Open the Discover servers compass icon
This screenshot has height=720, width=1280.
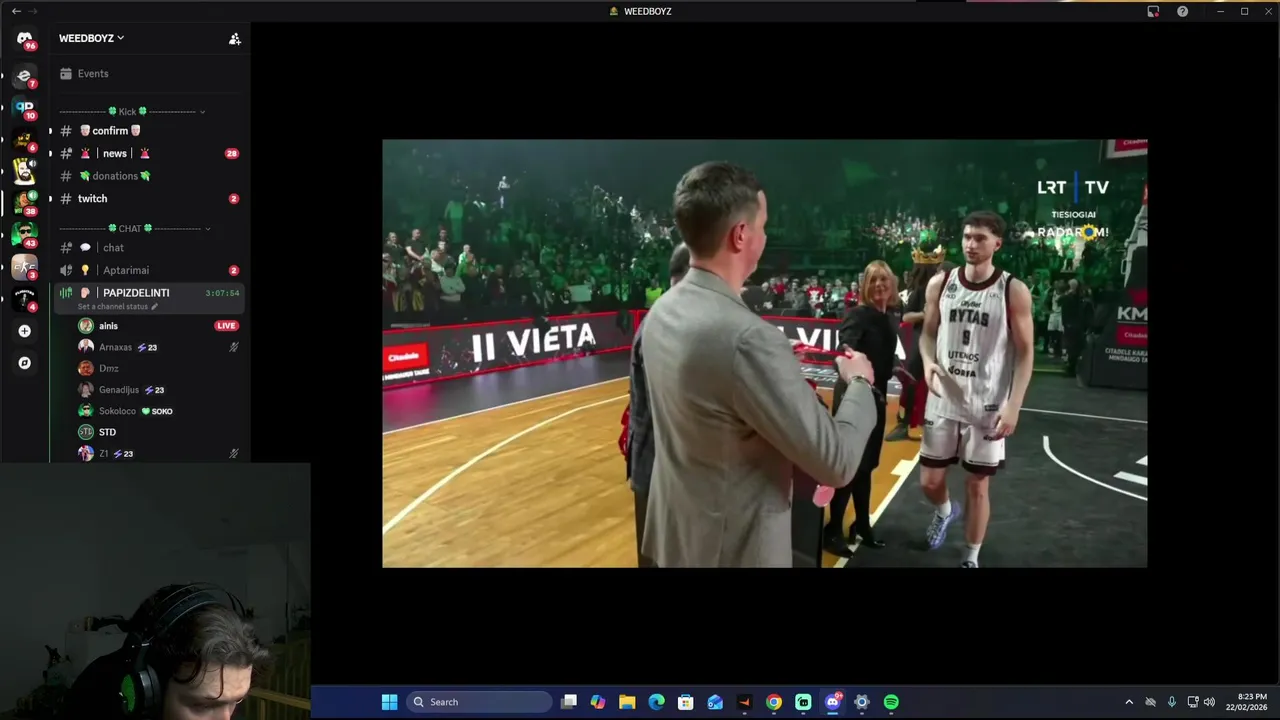pos(24,363)
